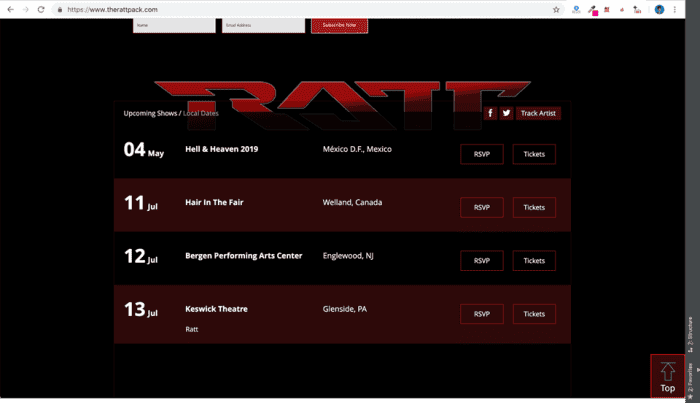This screenshot has width=700, height=403.
Task: Bookmark this page with the star icon
Action: [556, 9]
